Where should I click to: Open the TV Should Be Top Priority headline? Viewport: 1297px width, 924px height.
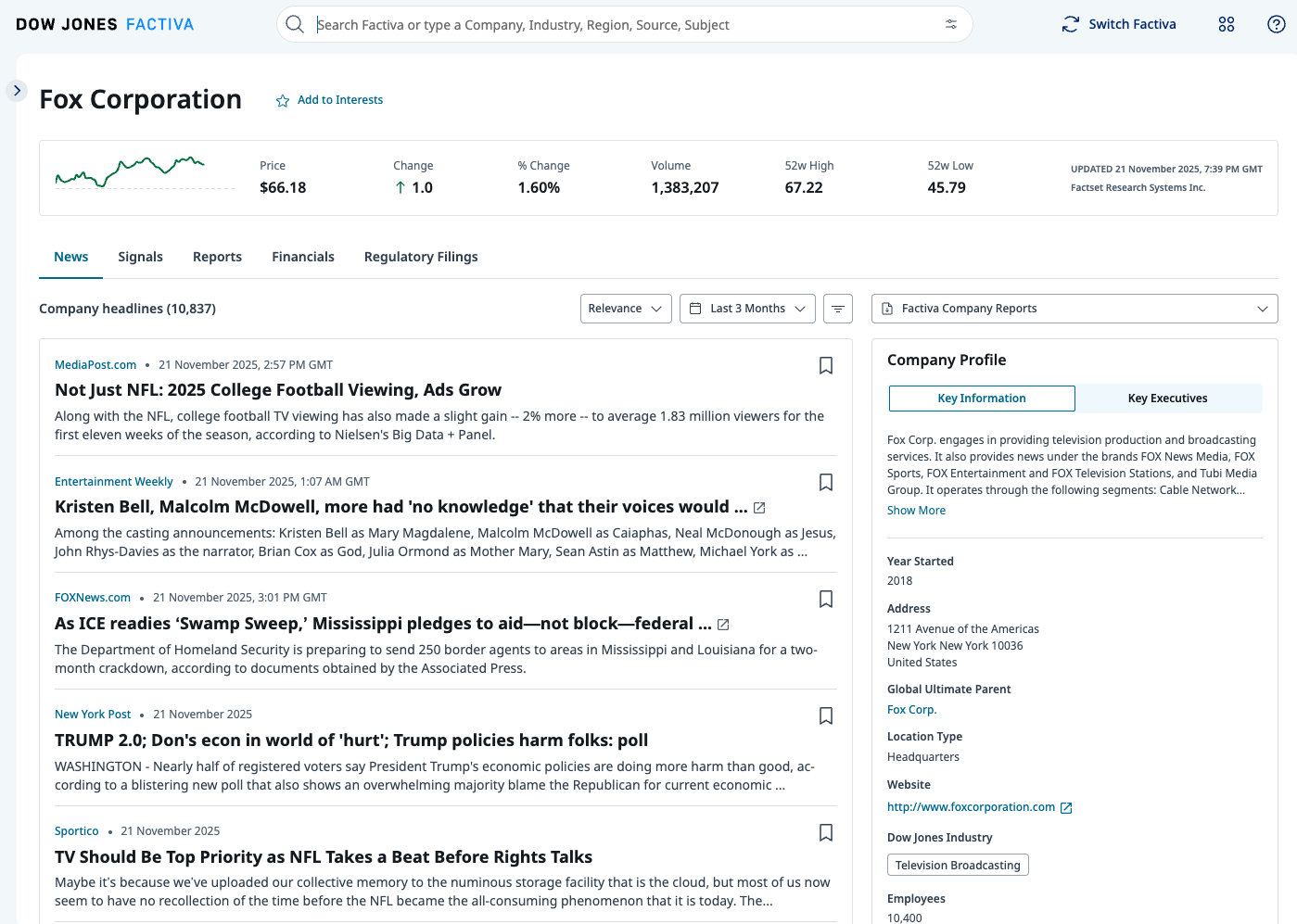324,857
